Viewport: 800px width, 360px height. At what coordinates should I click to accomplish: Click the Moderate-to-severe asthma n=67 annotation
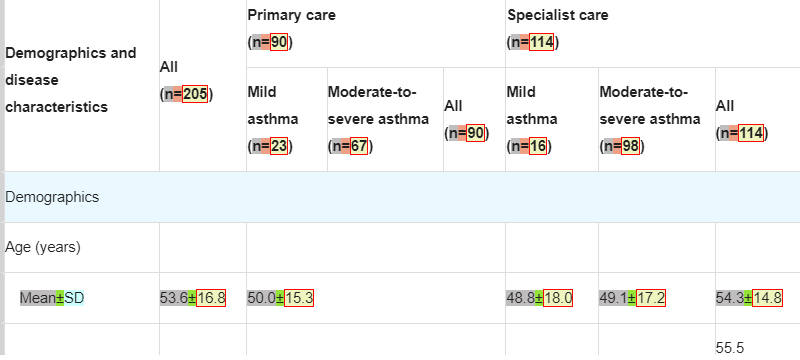point(359,146)
